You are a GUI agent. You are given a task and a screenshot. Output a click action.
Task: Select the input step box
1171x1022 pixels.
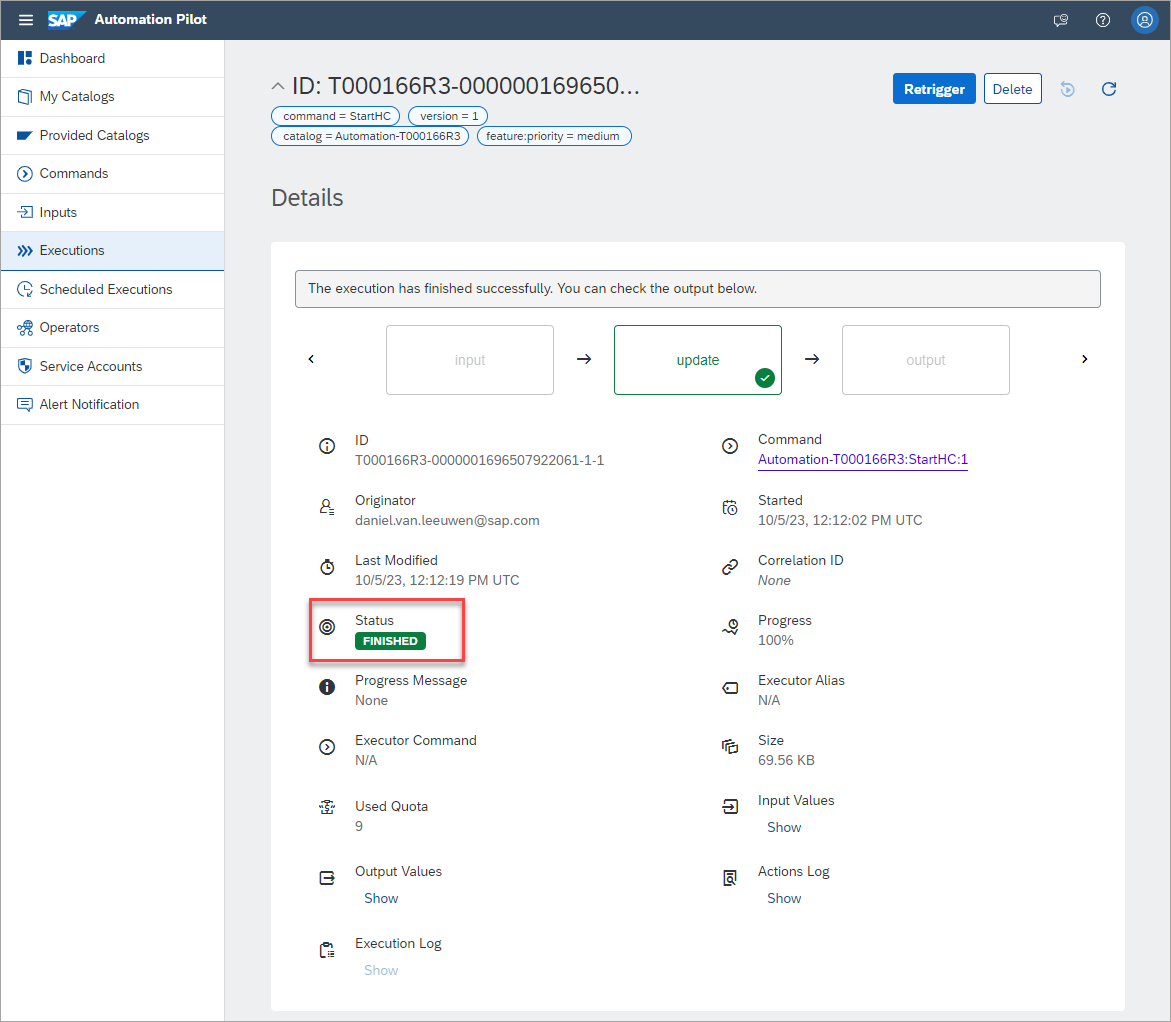tap(470, 359)
